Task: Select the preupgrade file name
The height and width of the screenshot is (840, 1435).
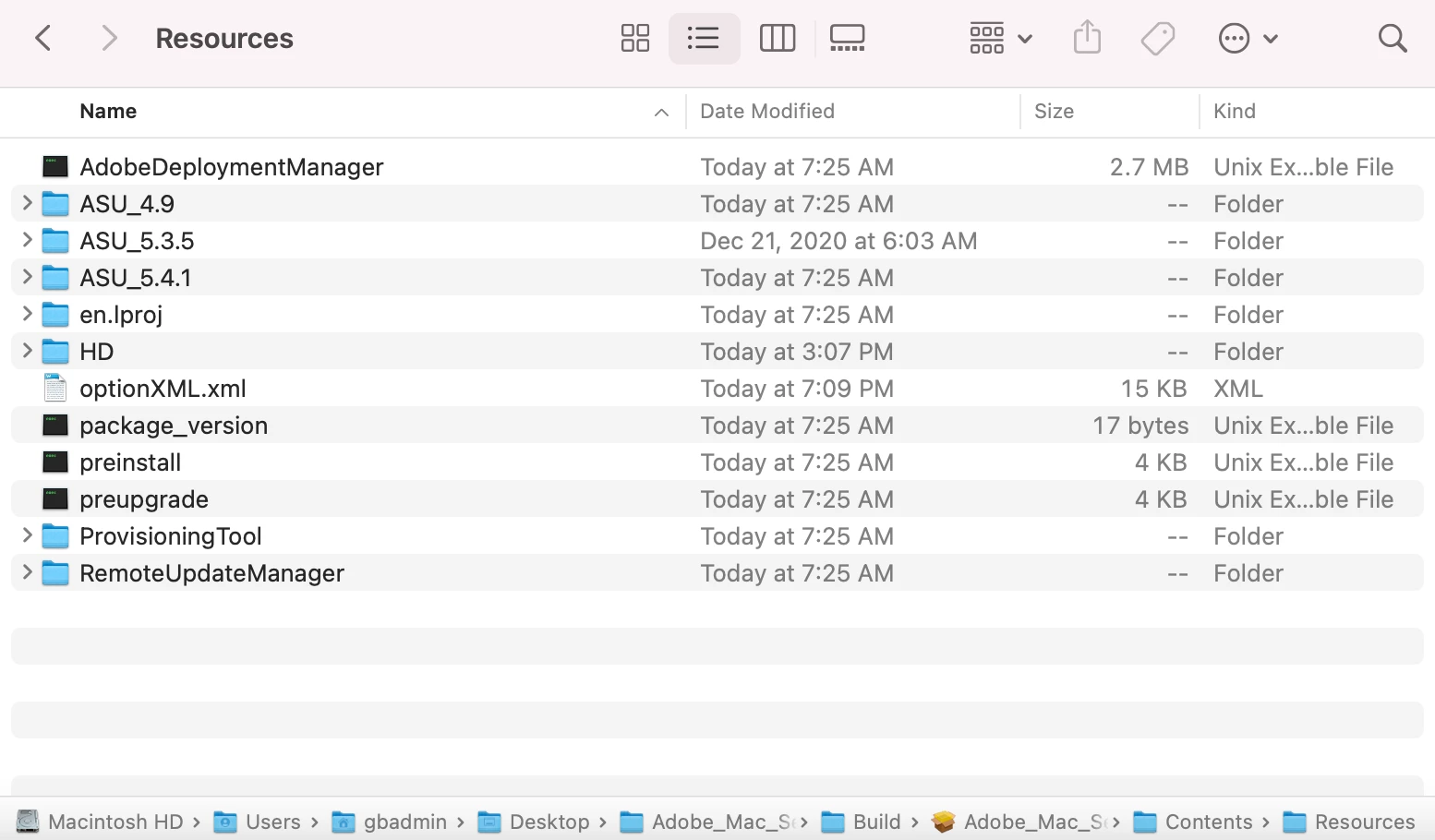Action: pos(144,499)
